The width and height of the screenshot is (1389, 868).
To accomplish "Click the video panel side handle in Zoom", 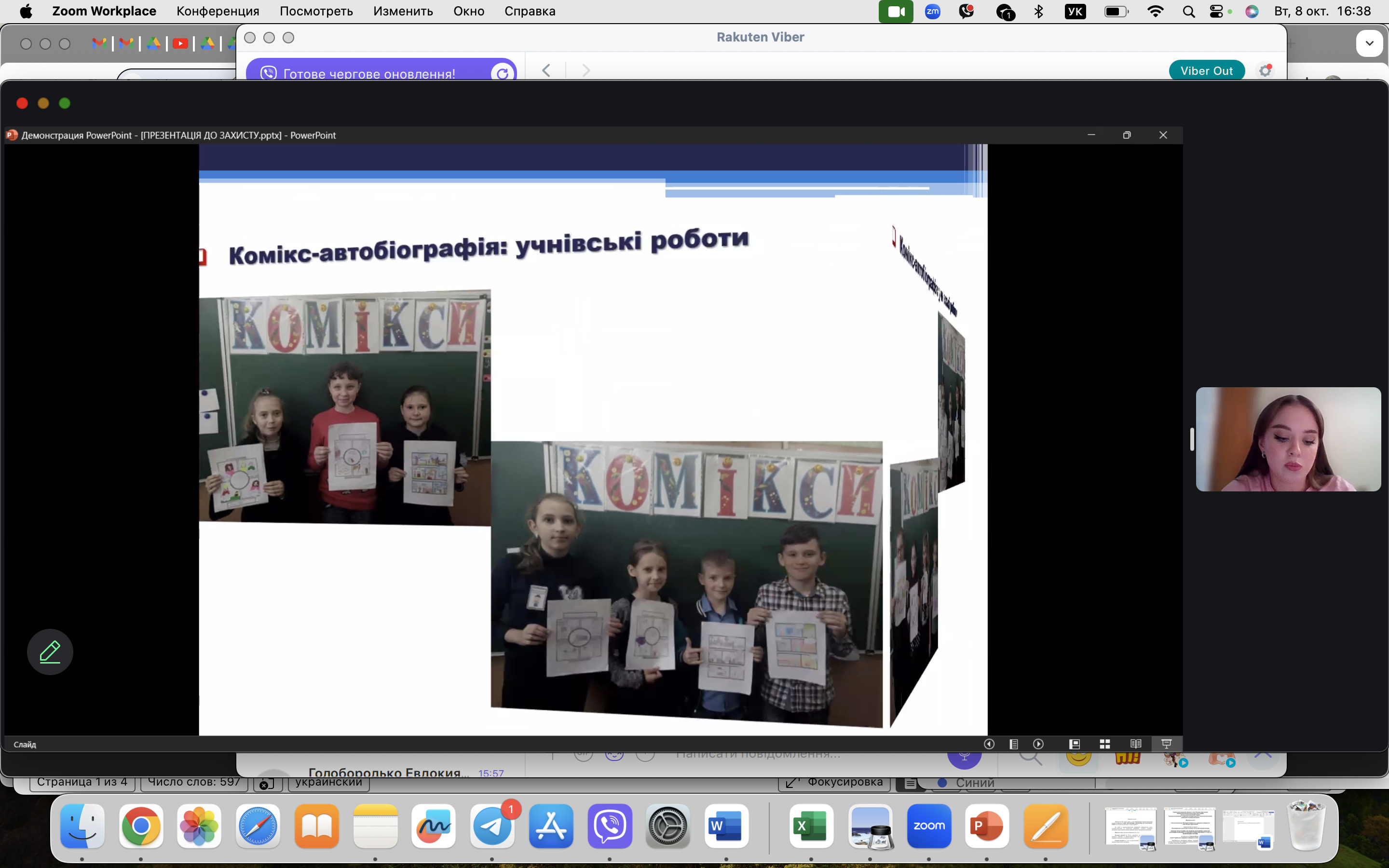I will 1192,439.
